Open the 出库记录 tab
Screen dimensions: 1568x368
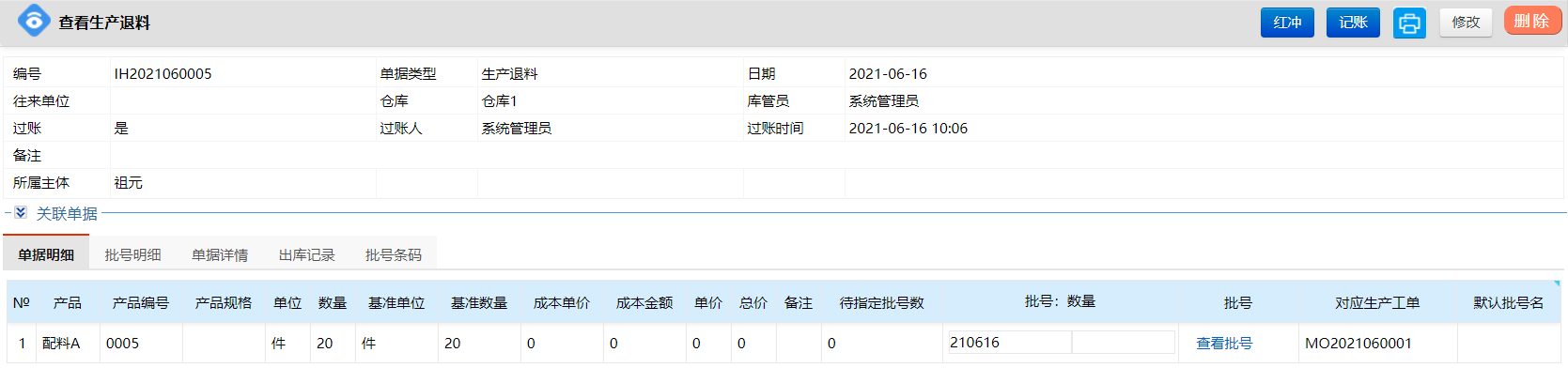coord(306,254)
